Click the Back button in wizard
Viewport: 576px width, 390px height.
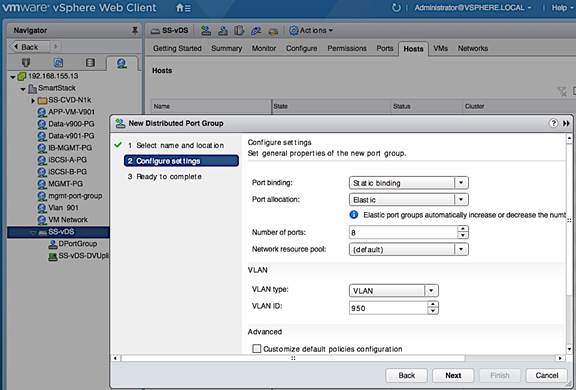407,375
